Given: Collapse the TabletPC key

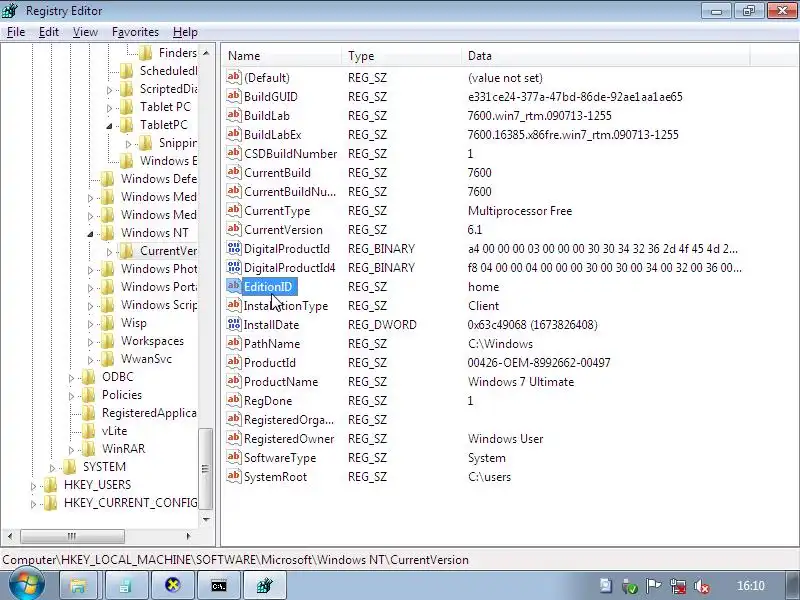Looking at the screenshot, I should tap(109, 126).
